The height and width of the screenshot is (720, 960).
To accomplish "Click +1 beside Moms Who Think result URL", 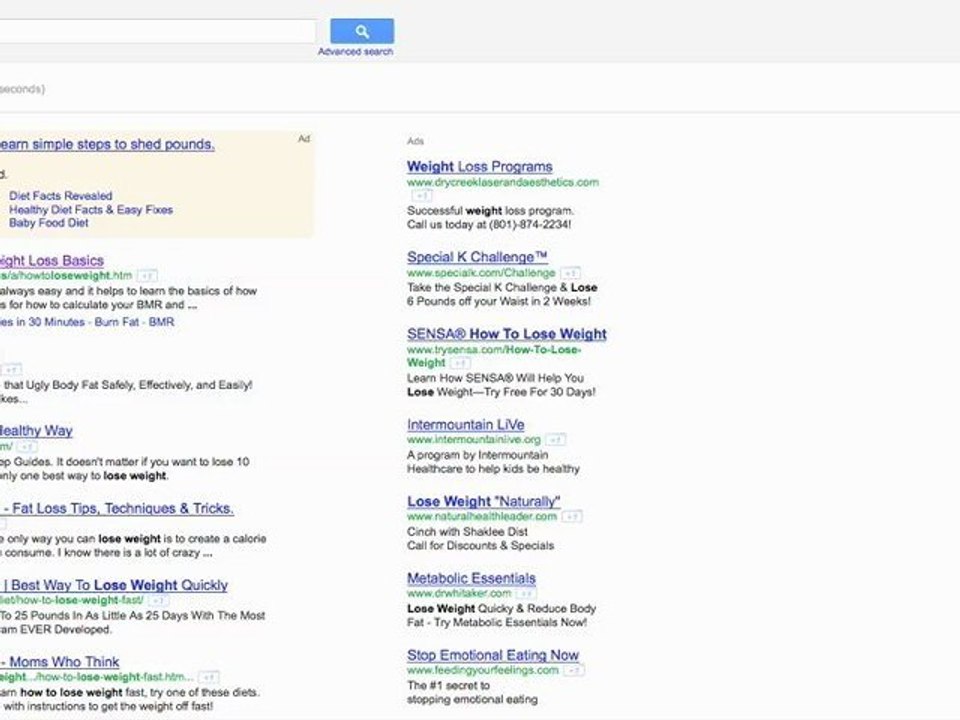I will (209, 677).
